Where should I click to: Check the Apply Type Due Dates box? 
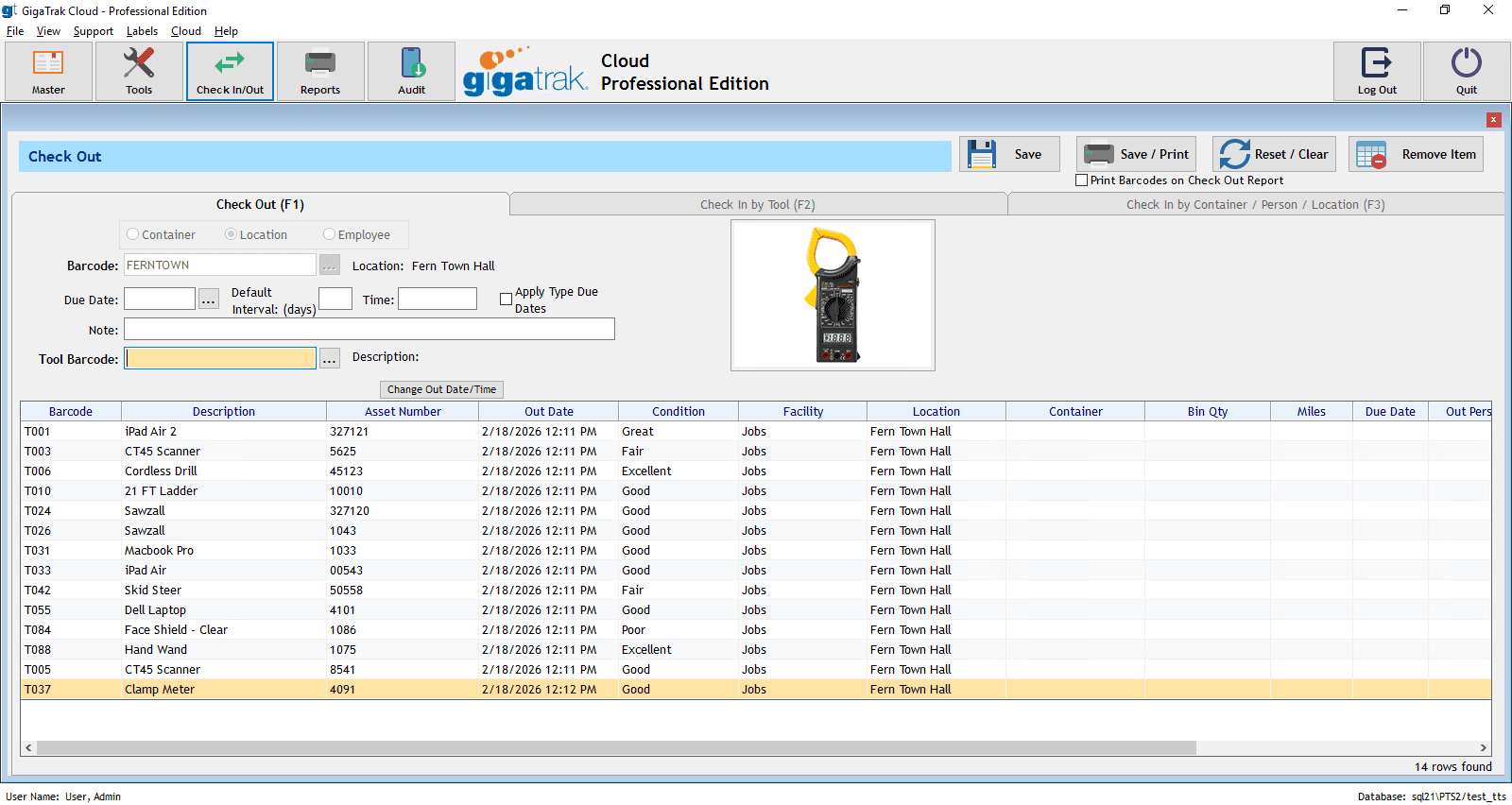pyautogui.click(x=506, y=300)
